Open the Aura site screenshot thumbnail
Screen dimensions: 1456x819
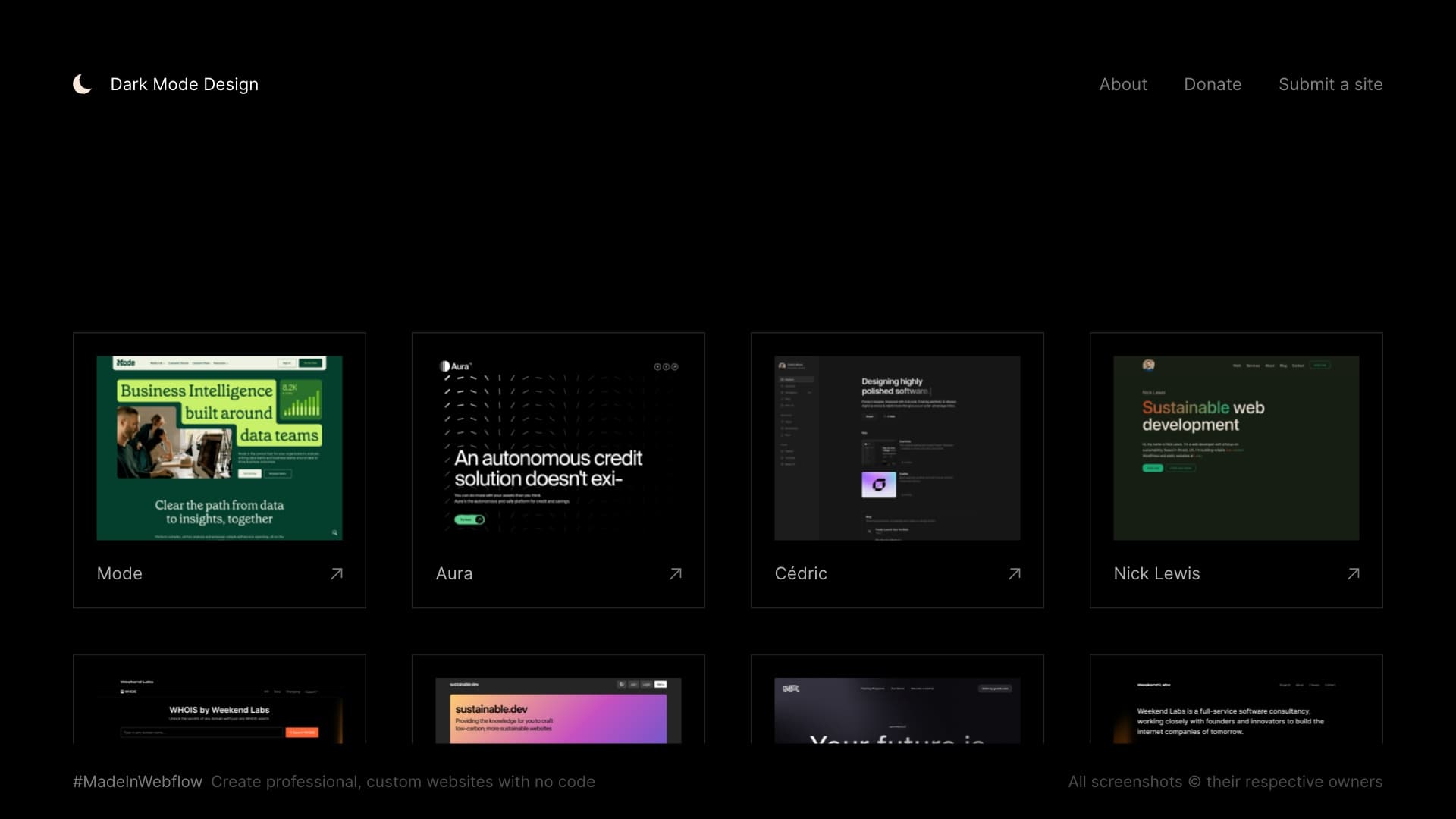(558, 448)
